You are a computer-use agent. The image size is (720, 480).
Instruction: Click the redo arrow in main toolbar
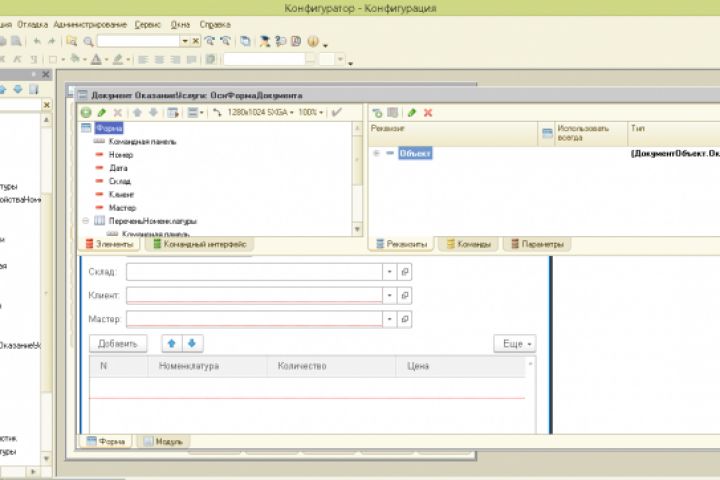[x=51, y=41]
